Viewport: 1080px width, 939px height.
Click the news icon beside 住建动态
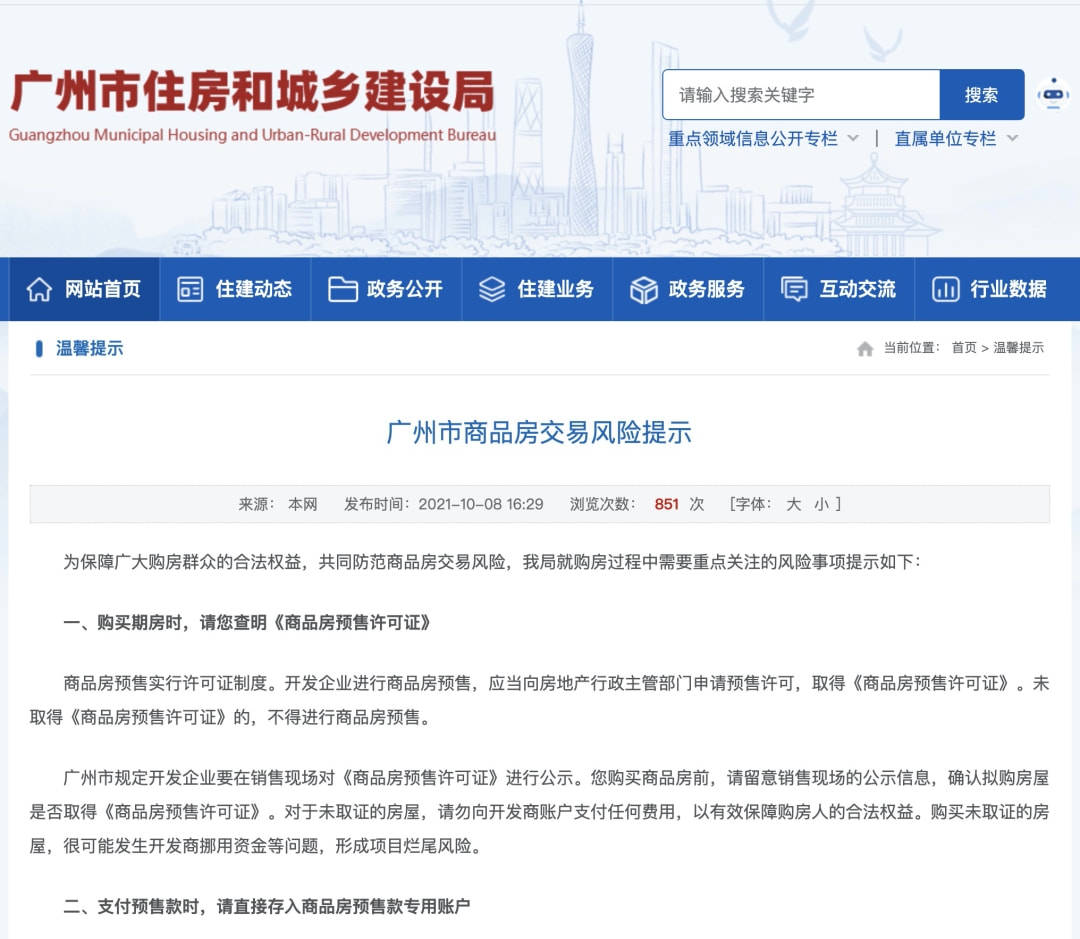pos(190,290)
